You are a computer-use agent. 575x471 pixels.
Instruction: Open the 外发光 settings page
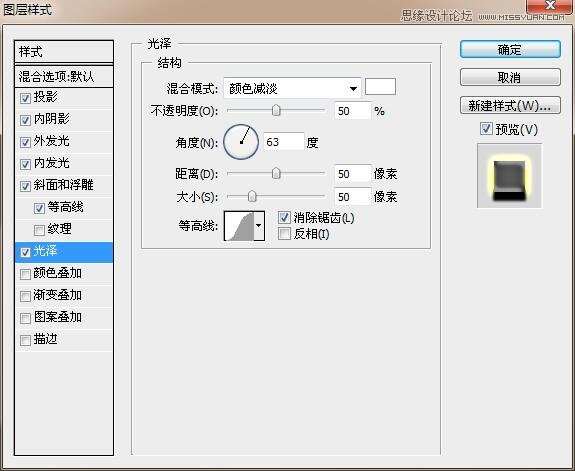pyautogui.click(x=51, y=141)
